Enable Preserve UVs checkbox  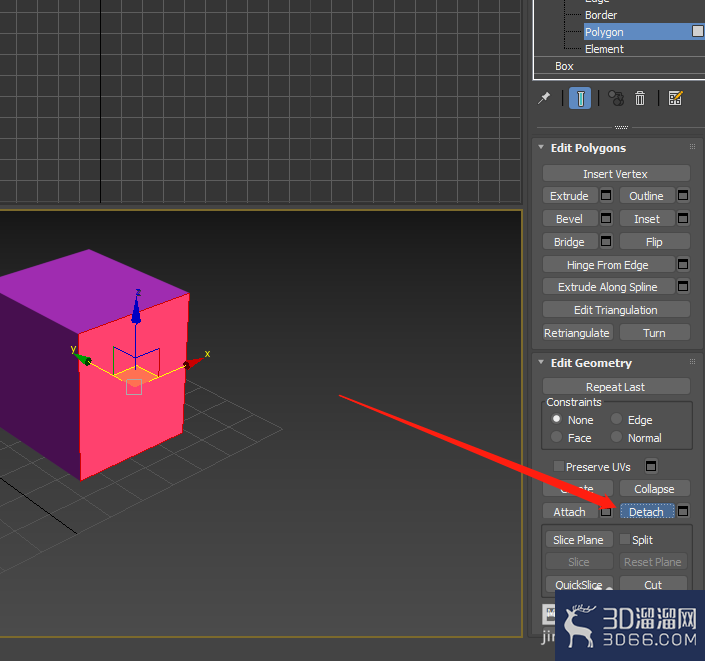click(558, 466)
